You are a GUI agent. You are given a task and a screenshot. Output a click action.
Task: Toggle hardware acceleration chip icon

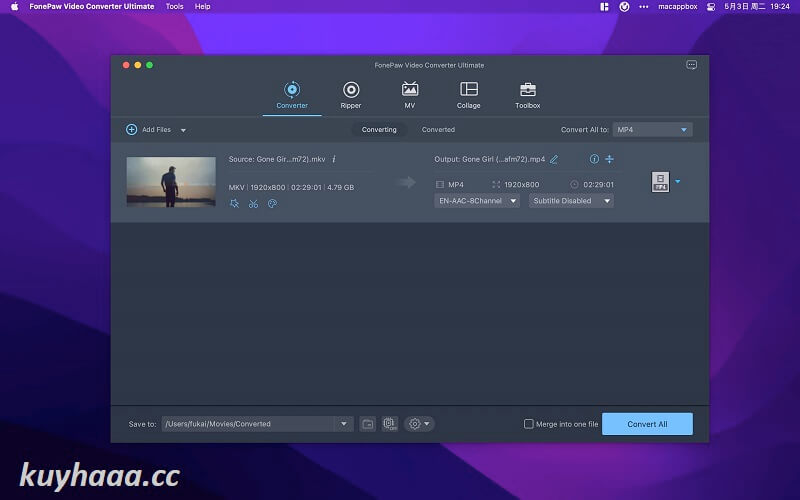coord(390,424)
